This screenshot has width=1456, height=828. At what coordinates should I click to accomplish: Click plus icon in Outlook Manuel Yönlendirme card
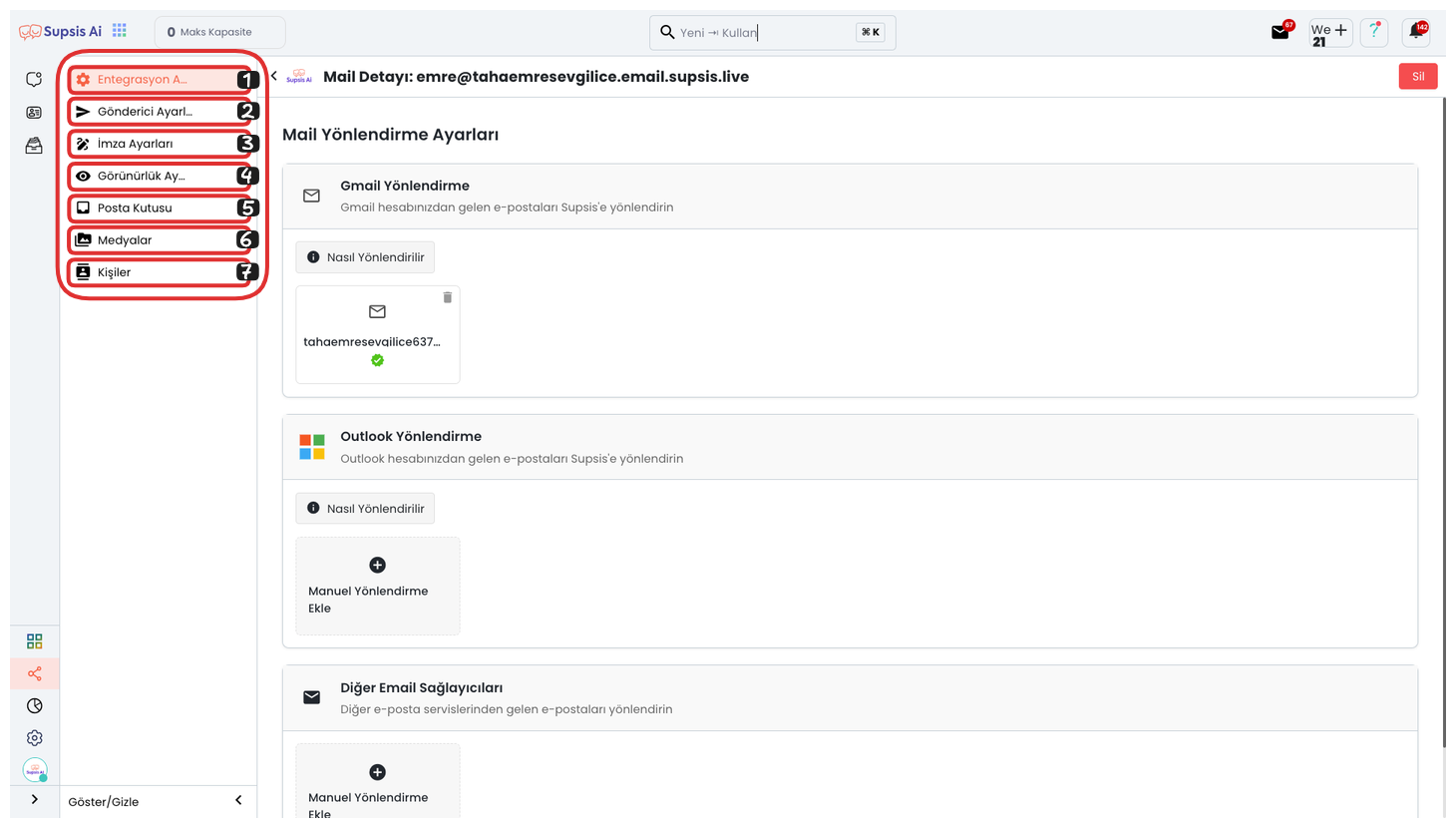[377, 565]
